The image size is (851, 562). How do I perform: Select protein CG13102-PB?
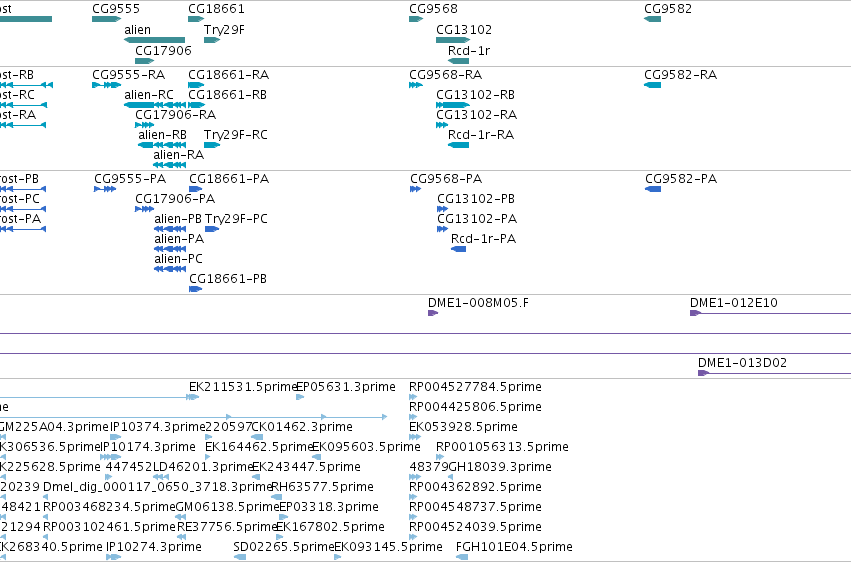(x=476, y=199)
